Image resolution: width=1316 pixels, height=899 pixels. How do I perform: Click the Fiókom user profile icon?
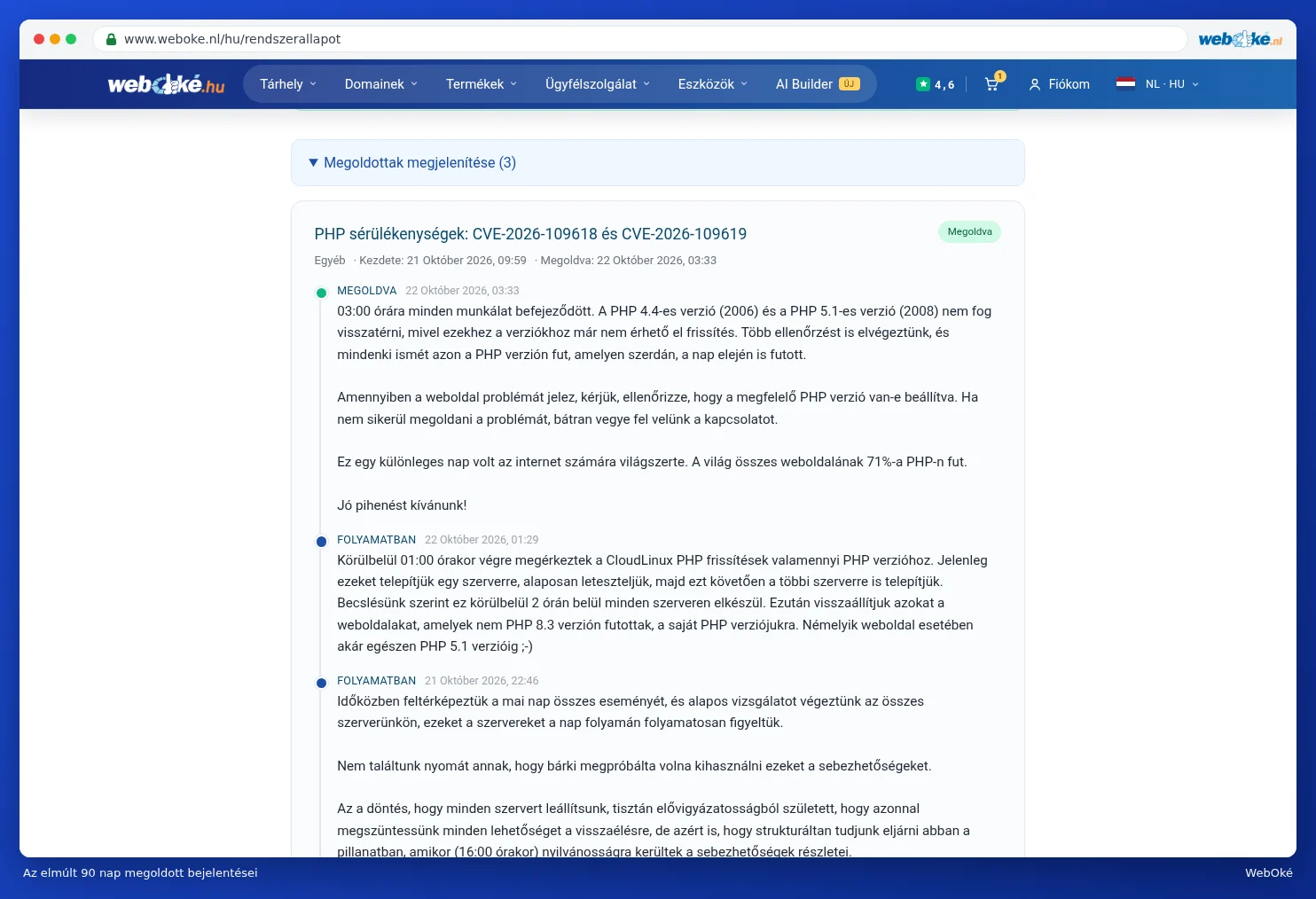pos(1034,84)
